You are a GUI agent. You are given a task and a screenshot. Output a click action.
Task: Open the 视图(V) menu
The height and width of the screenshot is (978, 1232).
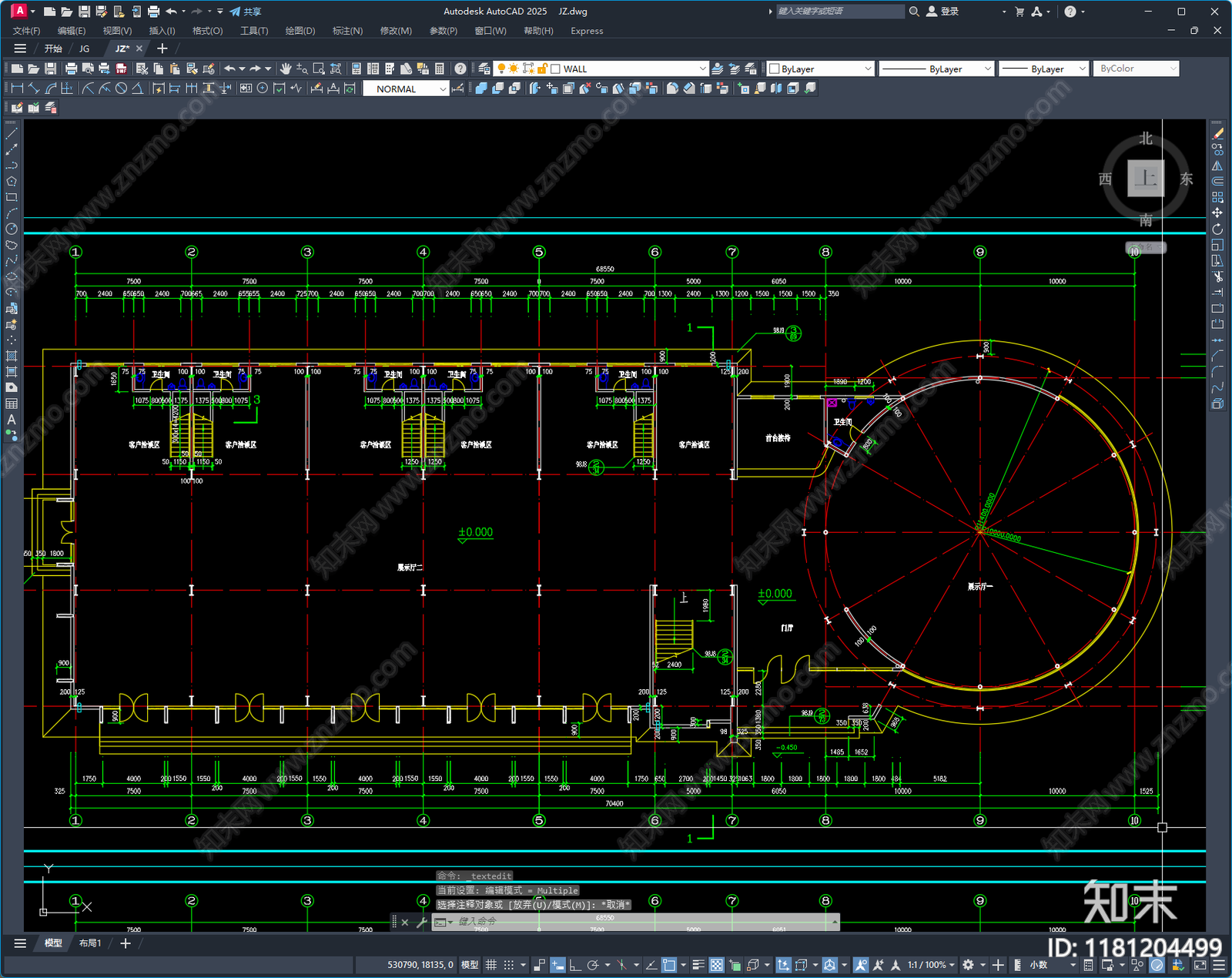click(117, 31)
